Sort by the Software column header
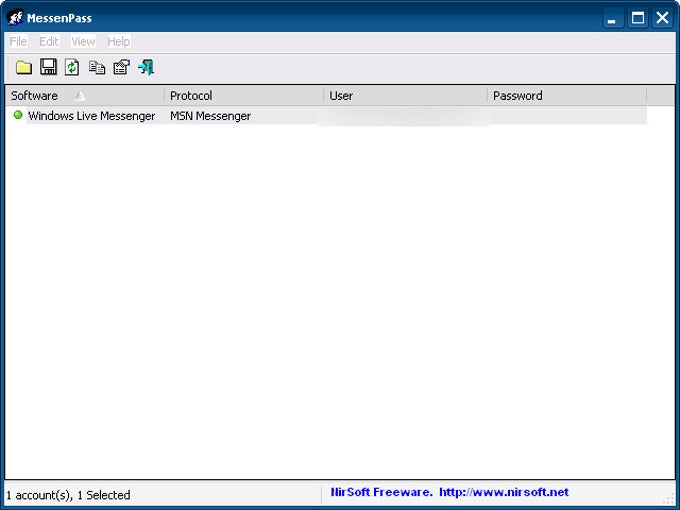680x510 pixels. [85, 95]
